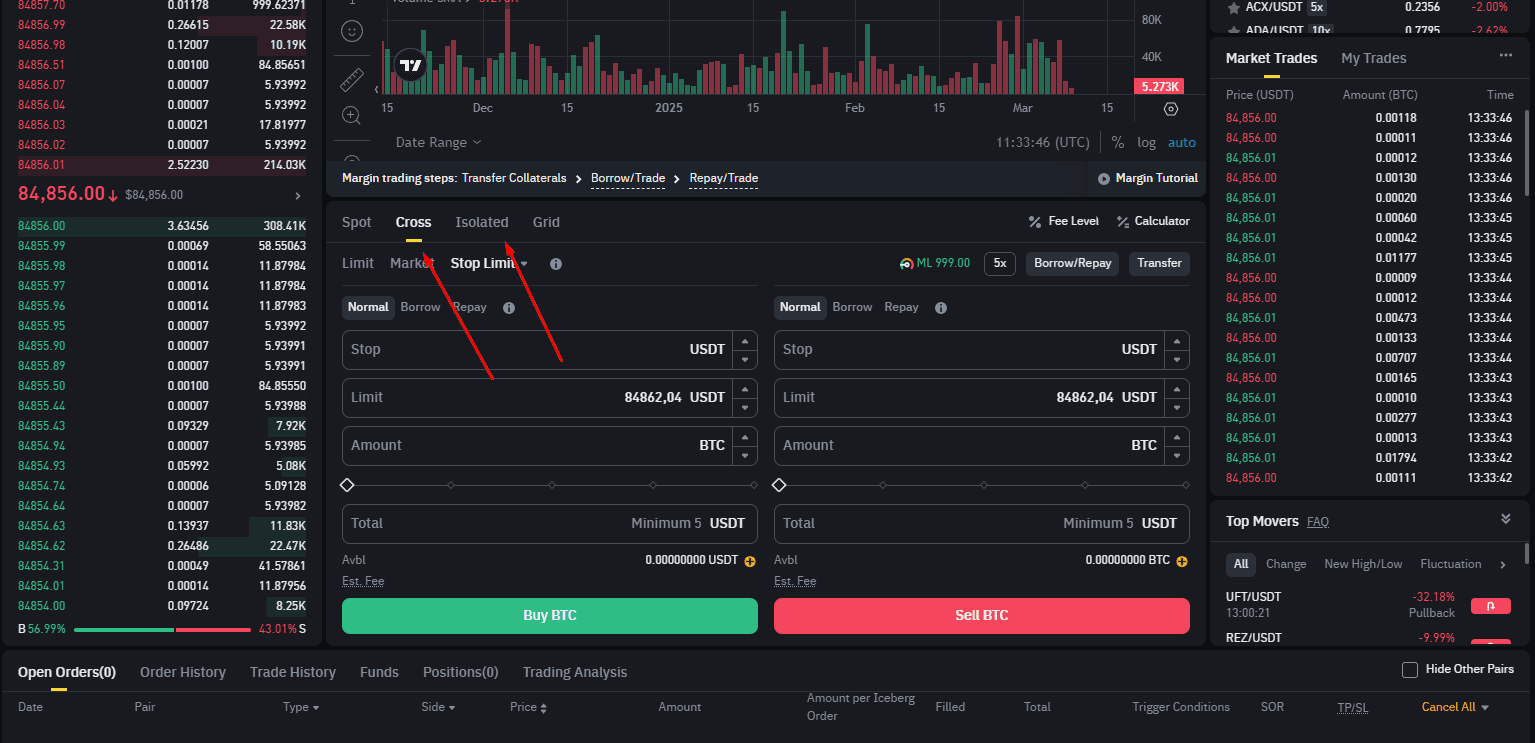Click the order book price arrow chevron
The width and height of the screenshot is (1535, 743).
pos(298,196)
